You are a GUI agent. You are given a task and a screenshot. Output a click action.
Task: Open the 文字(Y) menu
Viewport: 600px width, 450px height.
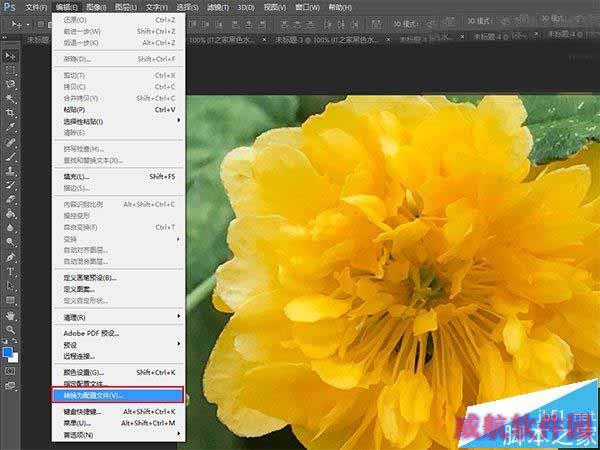click(x=157, y=7)
